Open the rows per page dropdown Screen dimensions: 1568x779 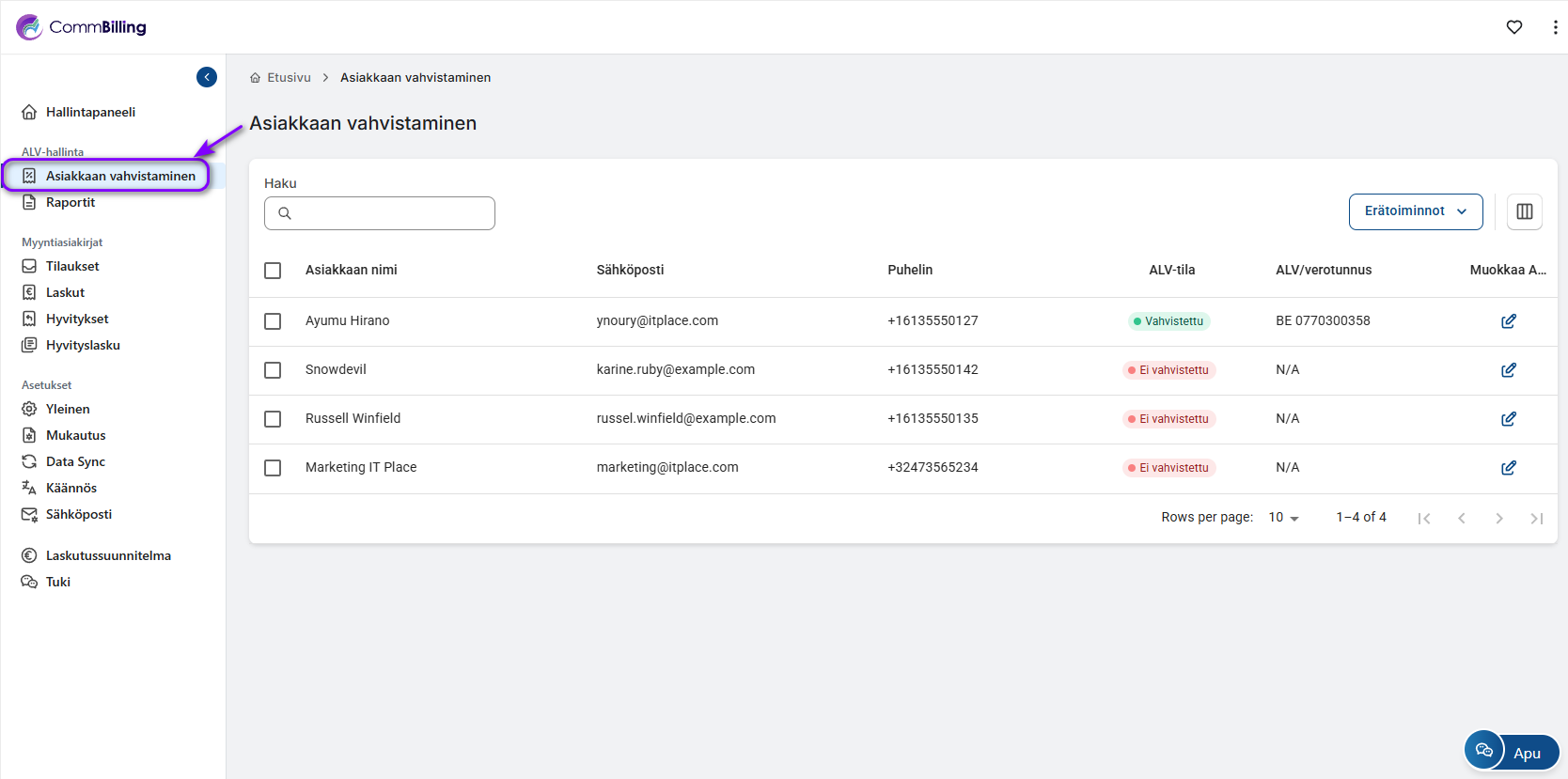point(1283,518)
